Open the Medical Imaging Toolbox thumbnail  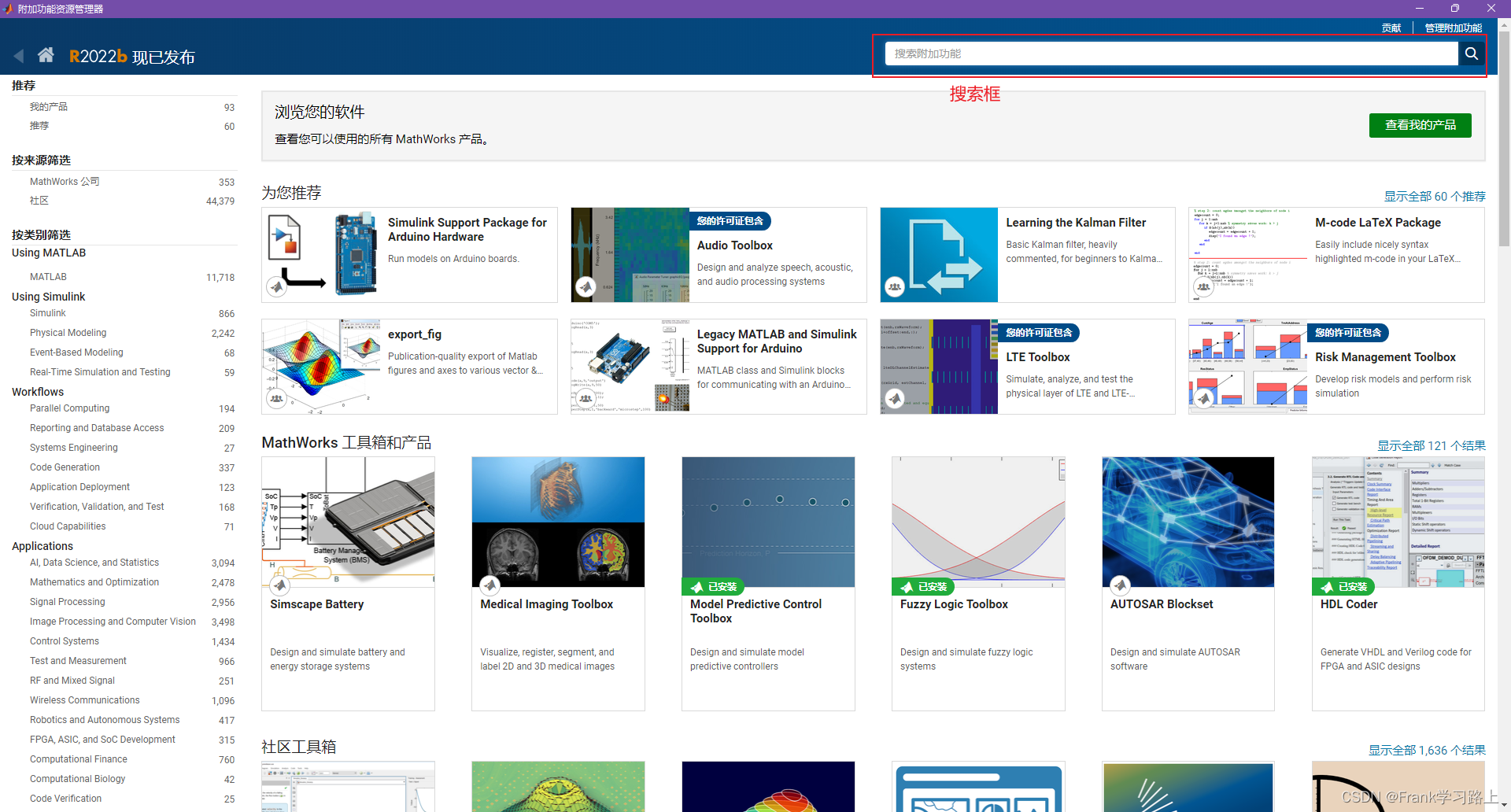click(558, 522)
